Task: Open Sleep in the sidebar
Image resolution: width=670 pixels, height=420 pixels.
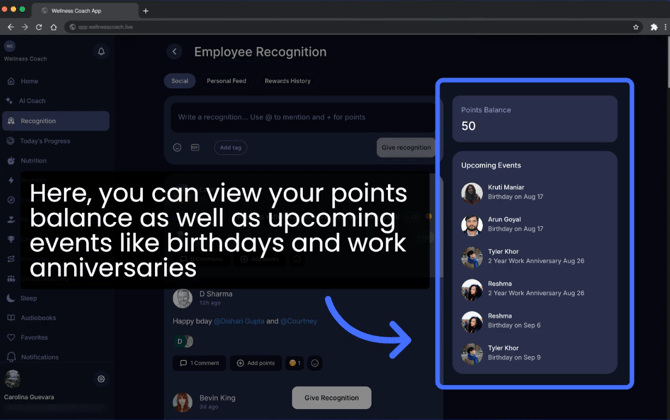Action: coord(29,298)
